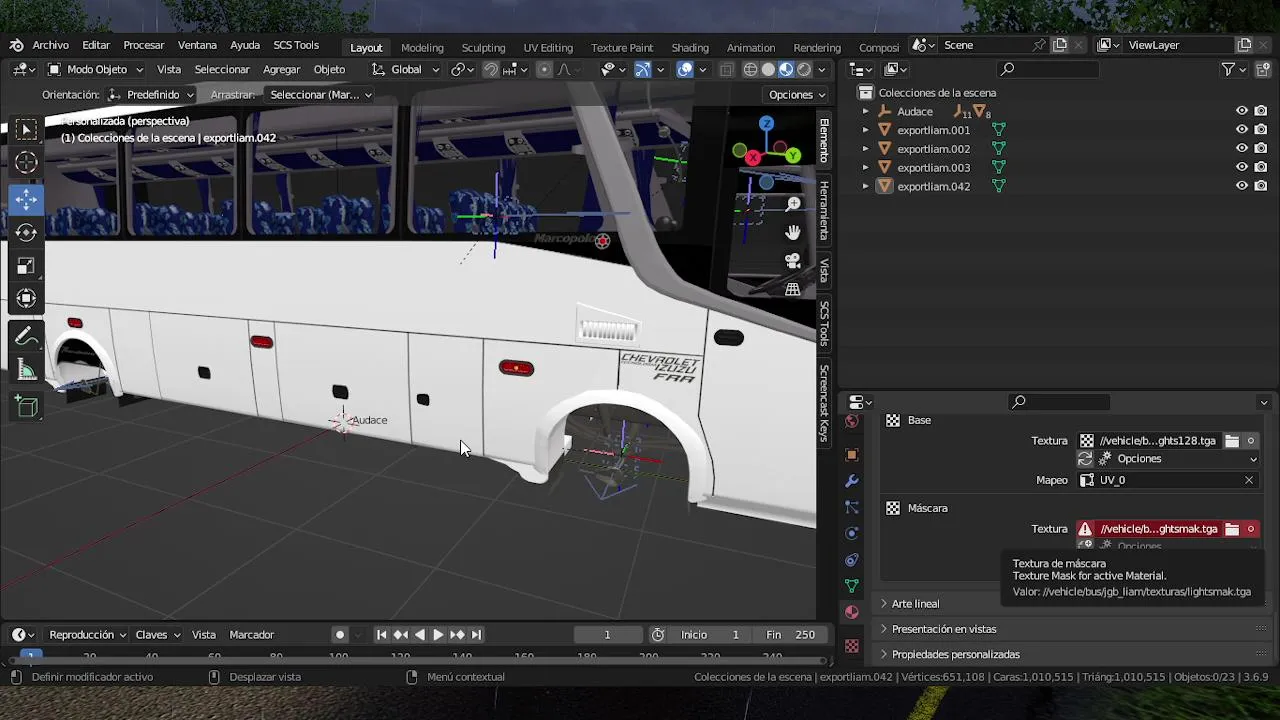Screen dimensions: 1280x720
Task: Choose the Add Cube tool
Action: click(26, 406)
